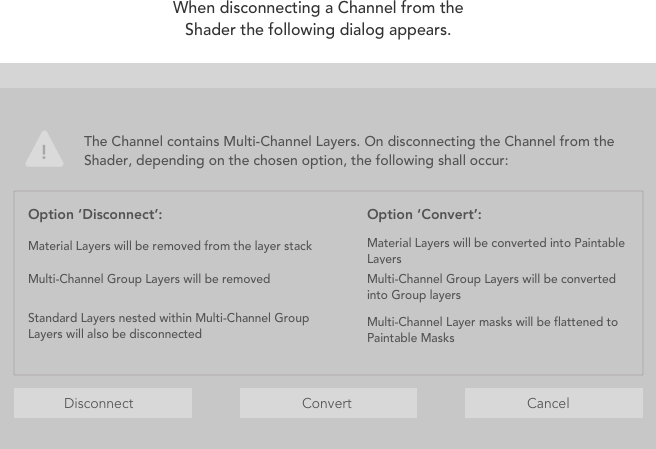The image size is (656, 449).
Task: Click "Standard Layers nested within Multi-Channel Group" line
Action: click(x=168, y=318)
